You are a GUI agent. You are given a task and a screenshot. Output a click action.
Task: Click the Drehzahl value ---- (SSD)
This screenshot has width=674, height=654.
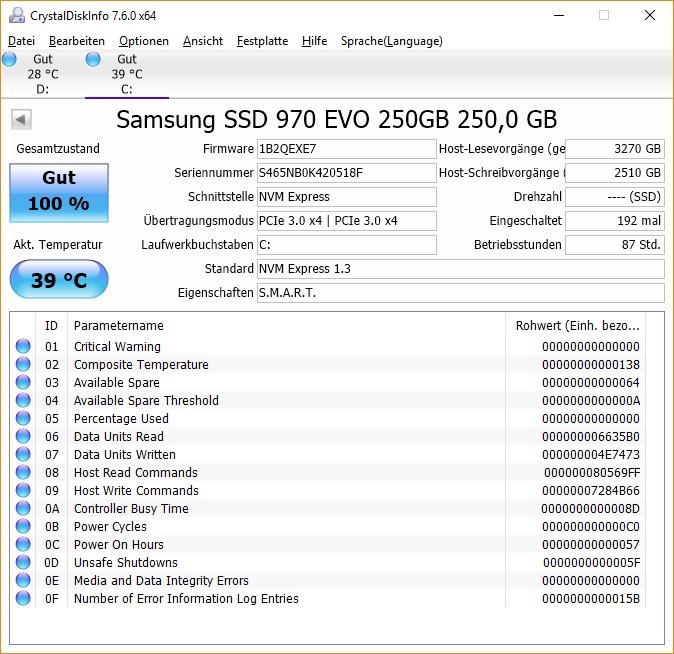tap(615, 197)
